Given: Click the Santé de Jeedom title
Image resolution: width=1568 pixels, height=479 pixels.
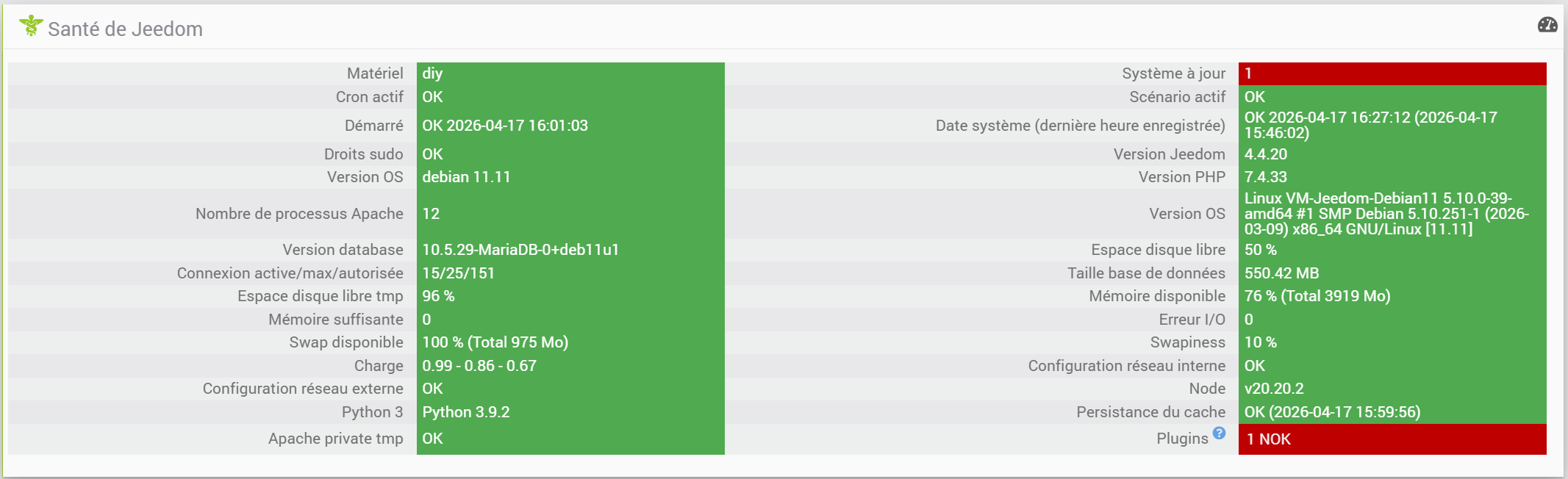Looking at the screenshot, I should pos(125,29).
